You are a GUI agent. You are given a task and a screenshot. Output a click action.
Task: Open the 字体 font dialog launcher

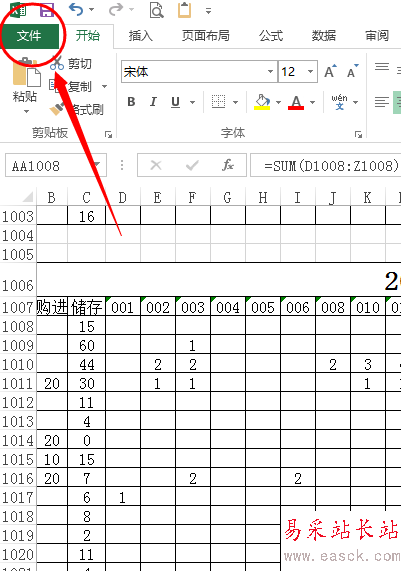pyautogui.click(x=358, y=135)
